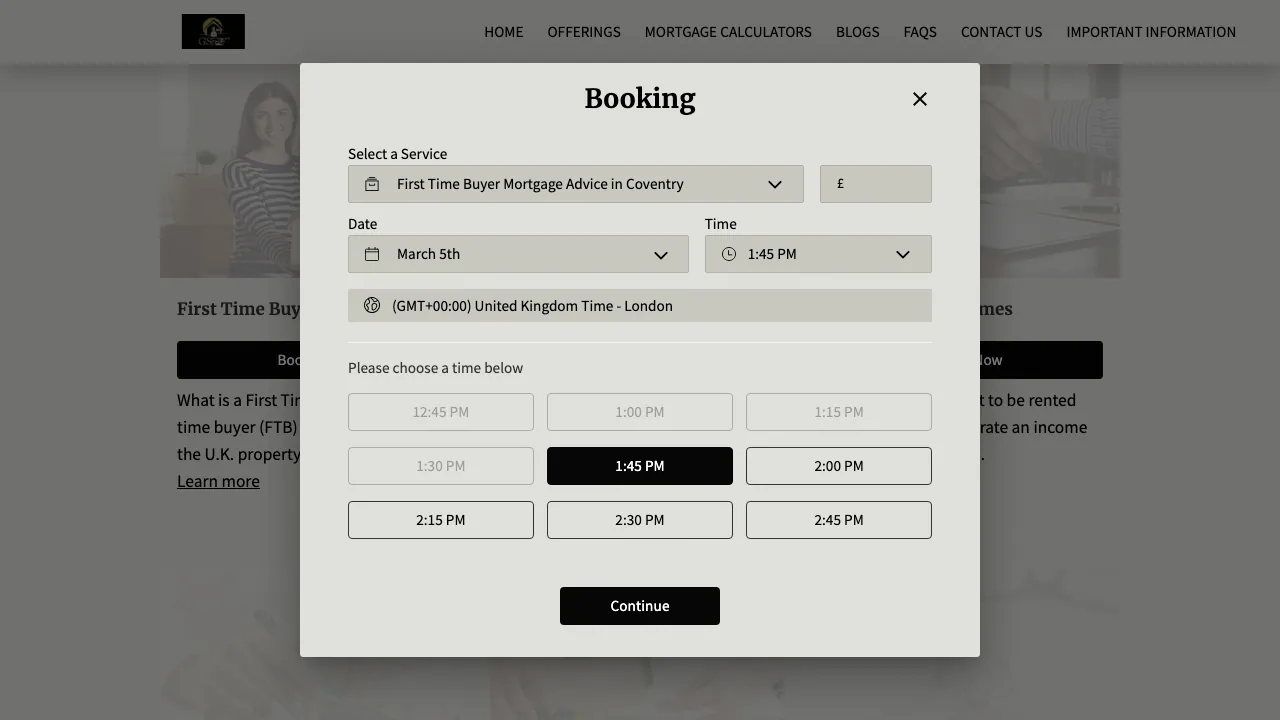Go to the Offerings page
Image resolution: width=1280 pixels, height=720 pixels.
click(584, 32)
